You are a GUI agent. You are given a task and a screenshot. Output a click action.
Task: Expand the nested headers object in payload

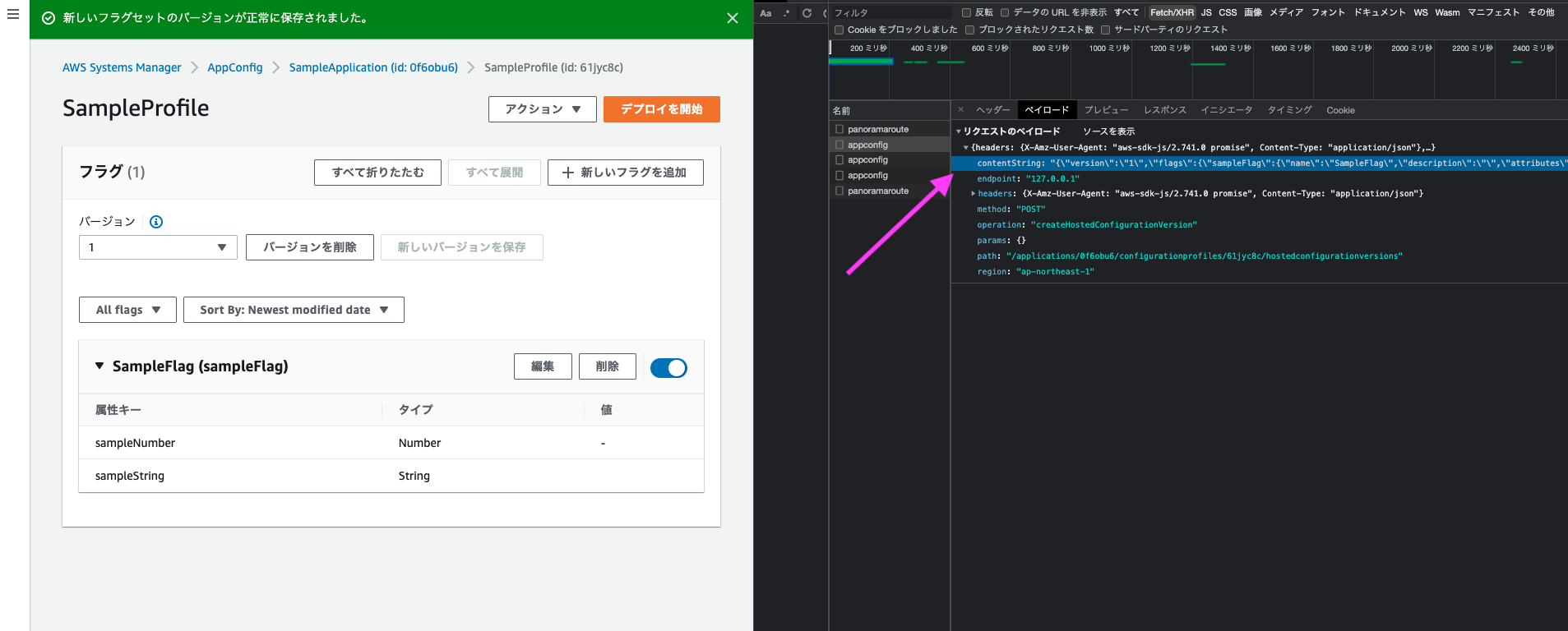974,194
